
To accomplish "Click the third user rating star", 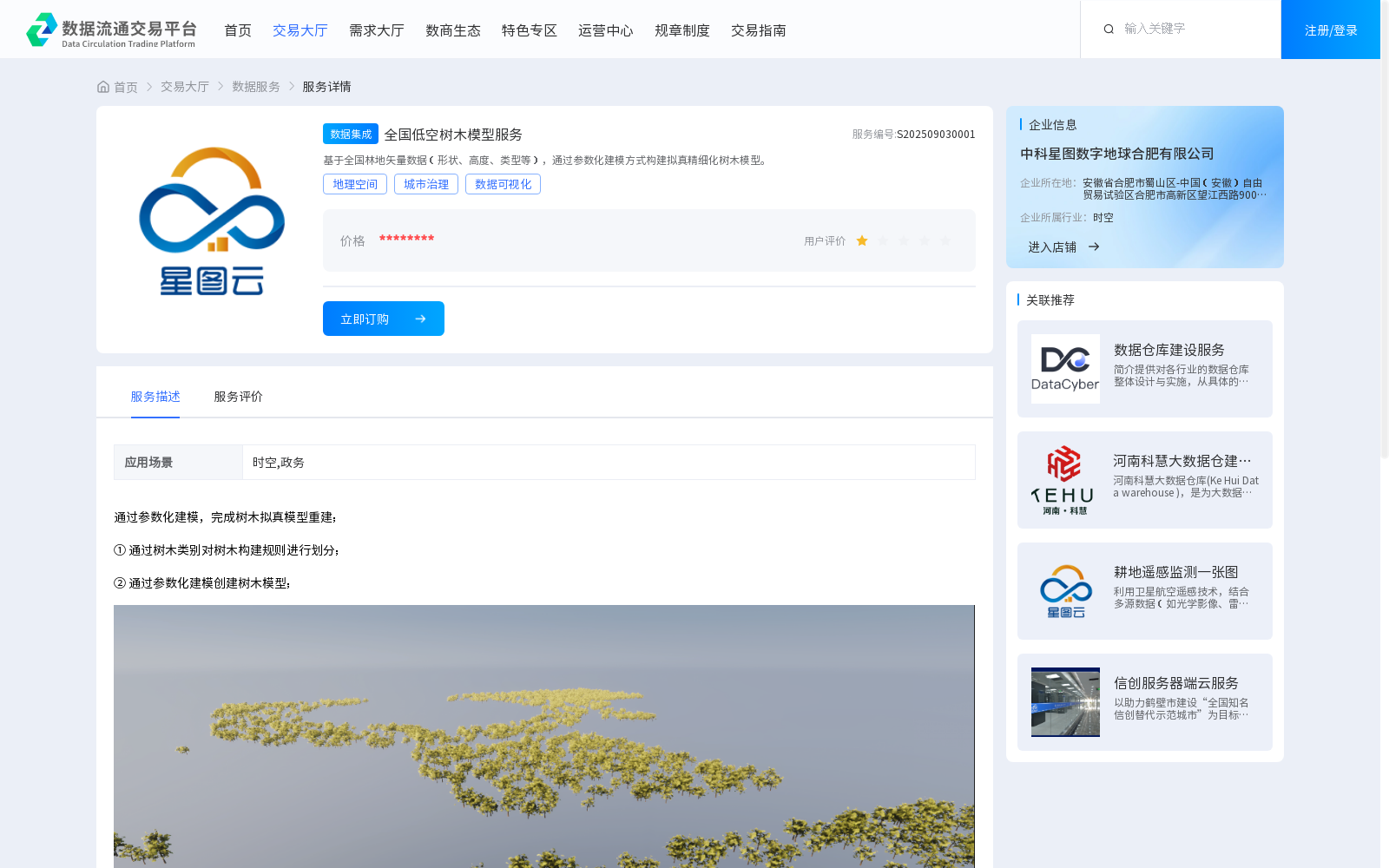I will pyautogui.click(x=904, y=240).
